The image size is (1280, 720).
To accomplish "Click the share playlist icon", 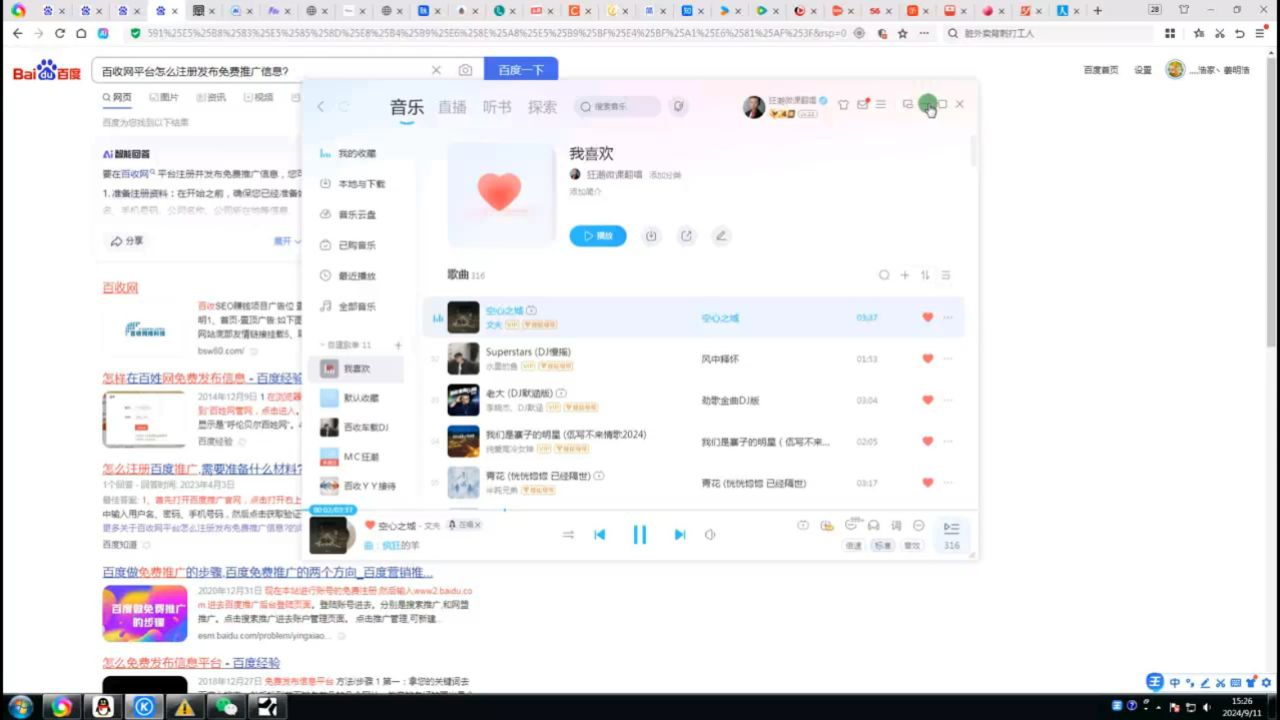I will [x=686, y=236].
